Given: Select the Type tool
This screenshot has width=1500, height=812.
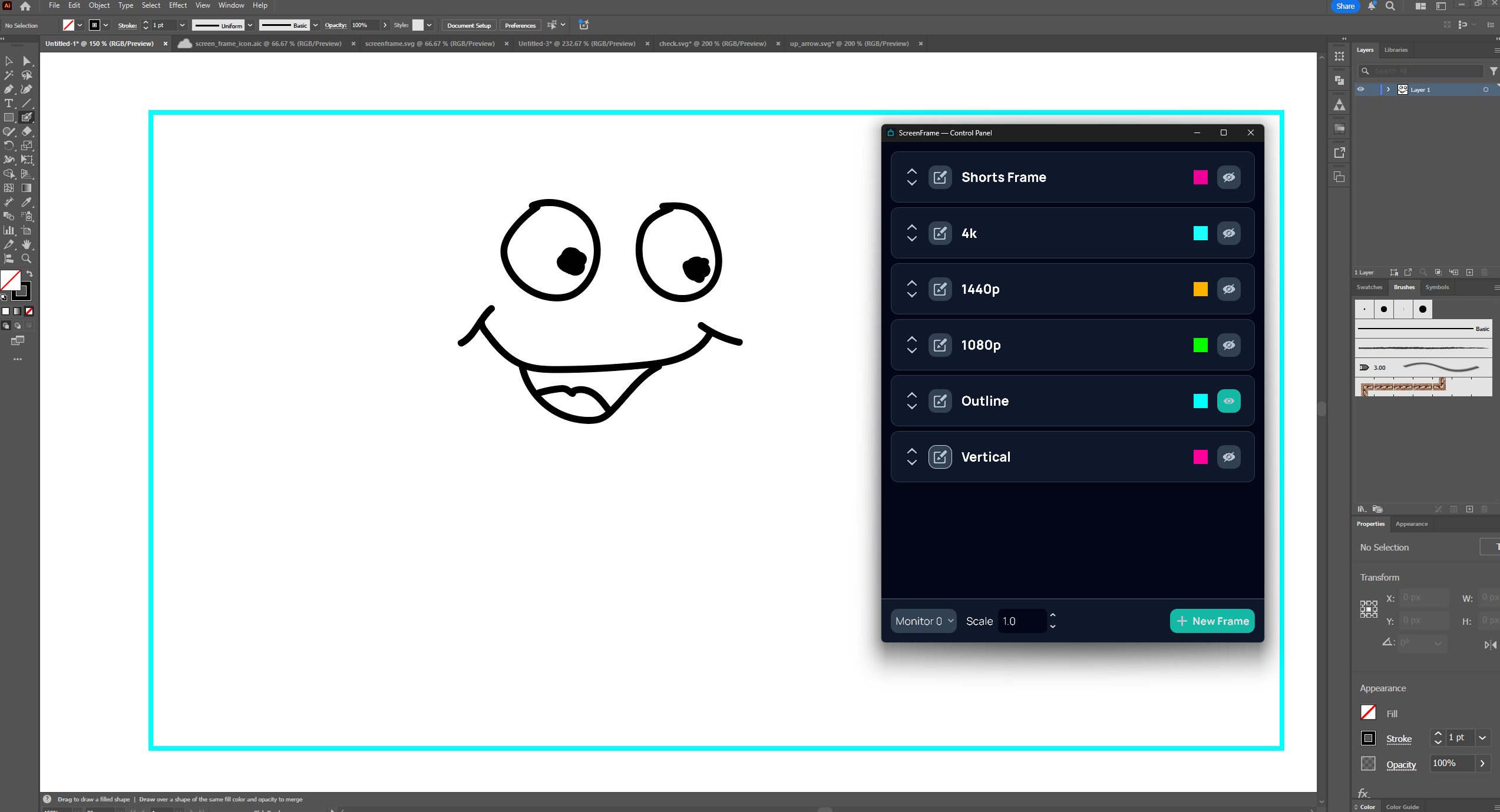Looking at the screenshot, I should point(9,104).
